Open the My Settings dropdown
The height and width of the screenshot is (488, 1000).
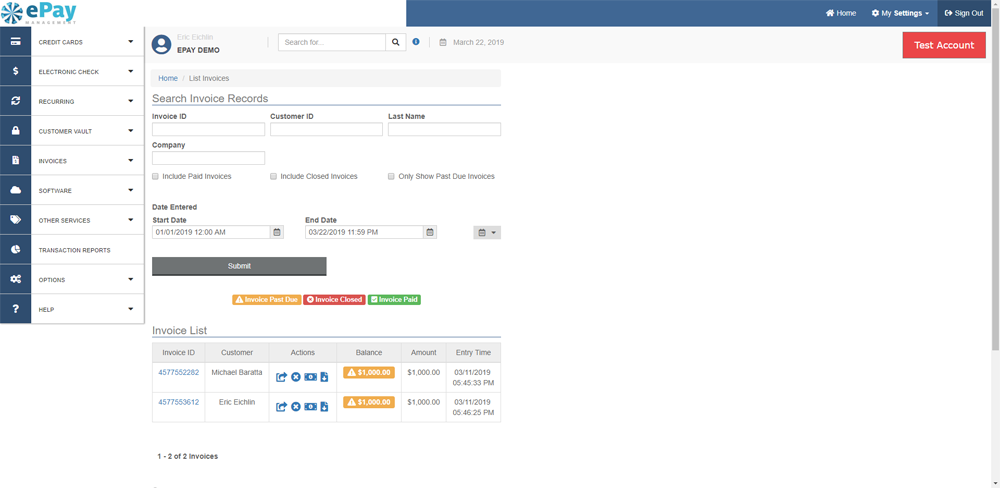[x=900, y=13]
